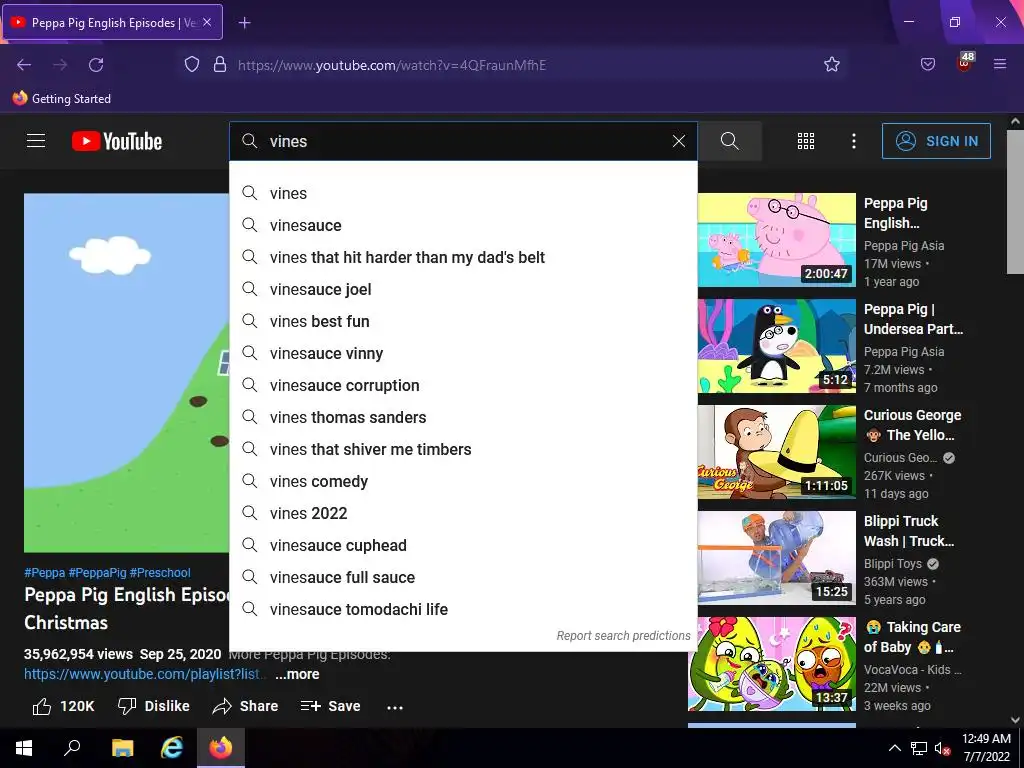Pick suggestion 'vines 2022'
1024x768 pixels.
(464, 513)
